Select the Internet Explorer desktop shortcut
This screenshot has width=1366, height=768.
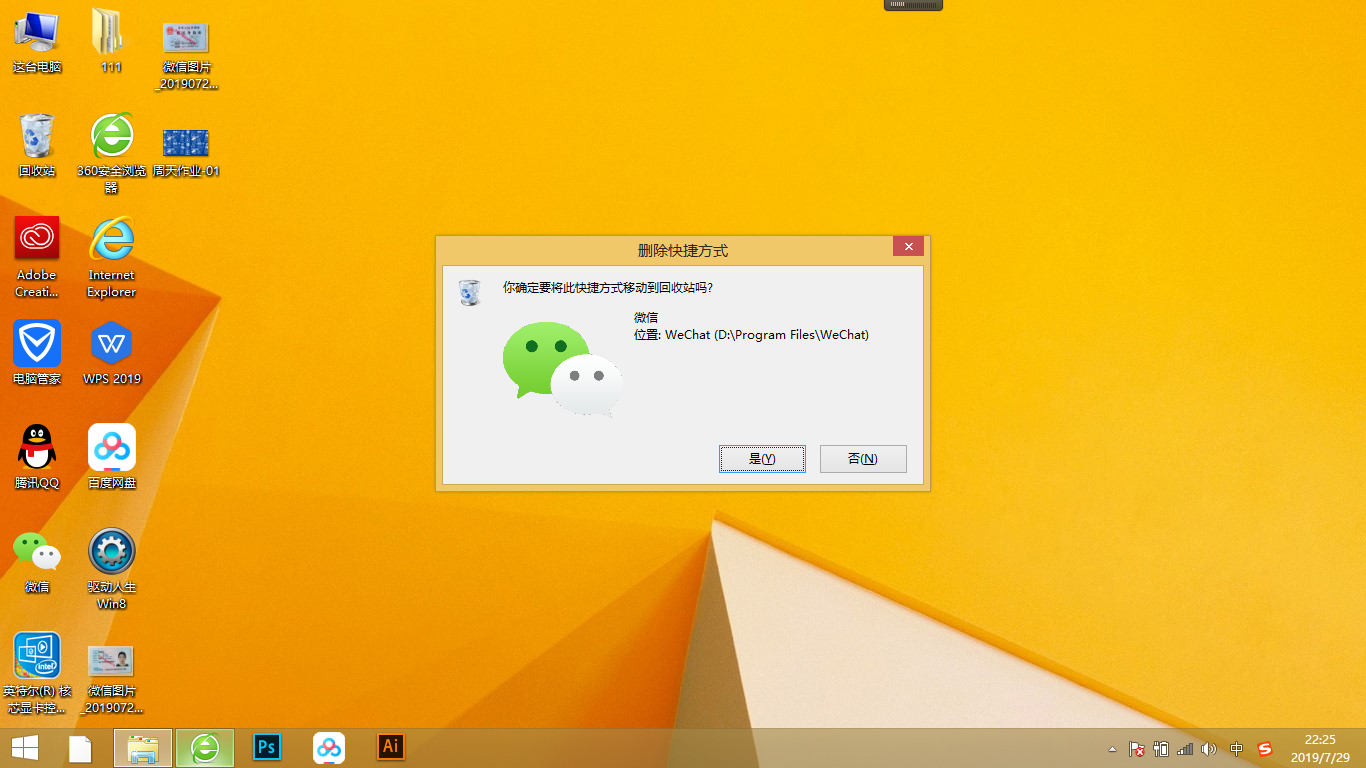pos(111,258)
